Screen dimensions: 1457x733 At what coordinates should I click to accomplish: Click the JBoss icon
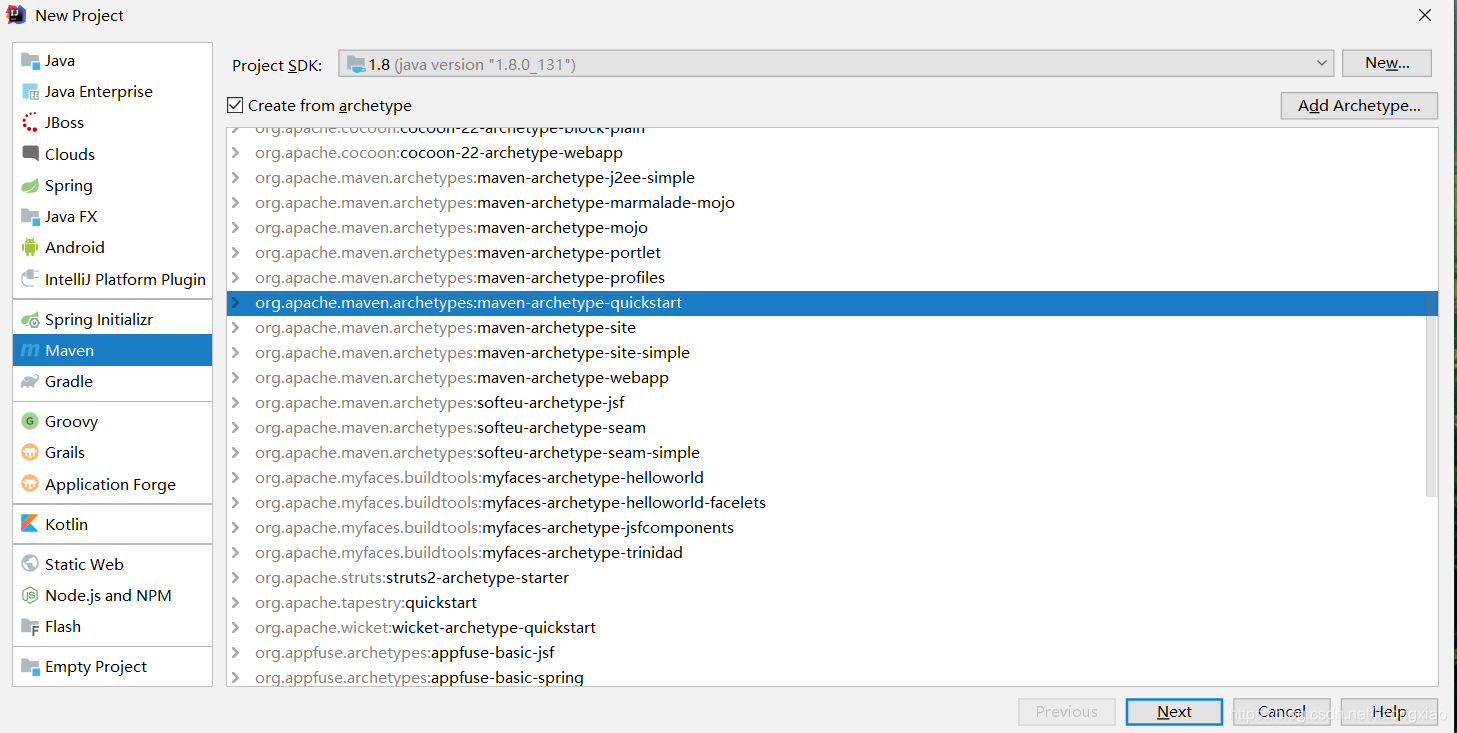pos(30,122)
